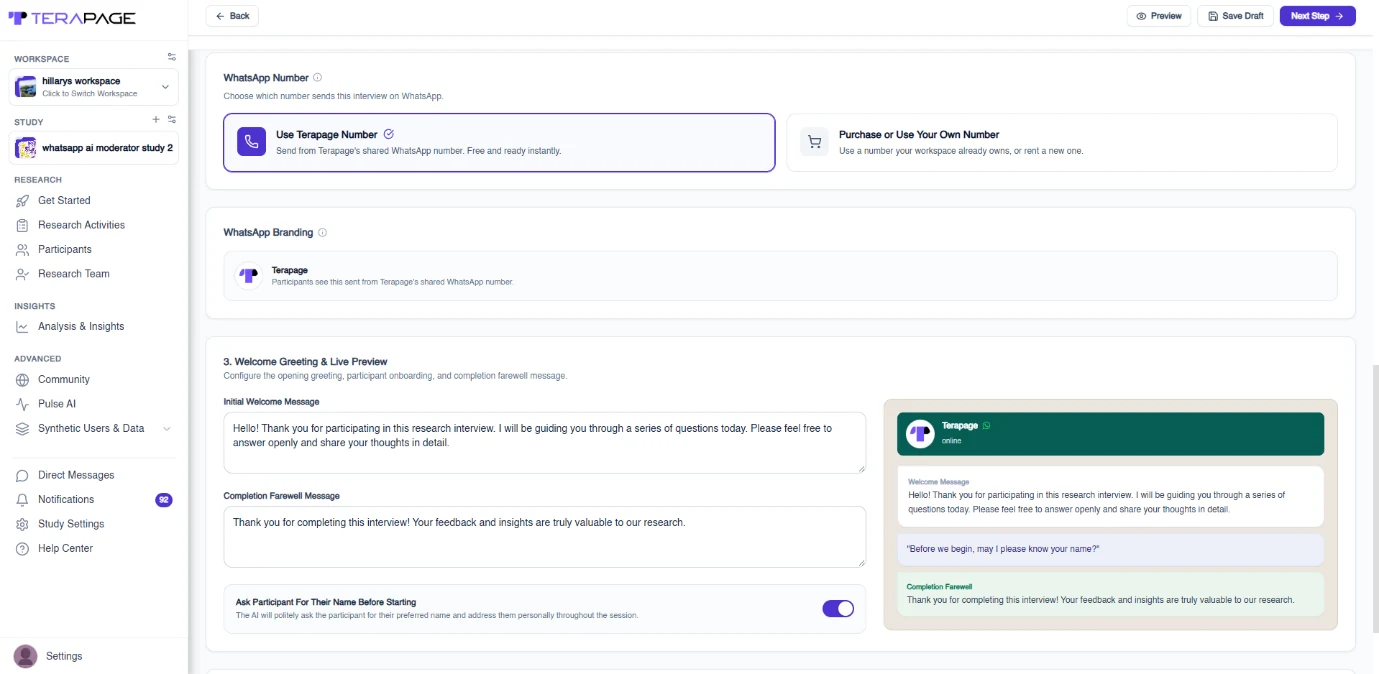Click Terapage logo in branding row
Viewport: 1379px width, 674px height.
249,276
